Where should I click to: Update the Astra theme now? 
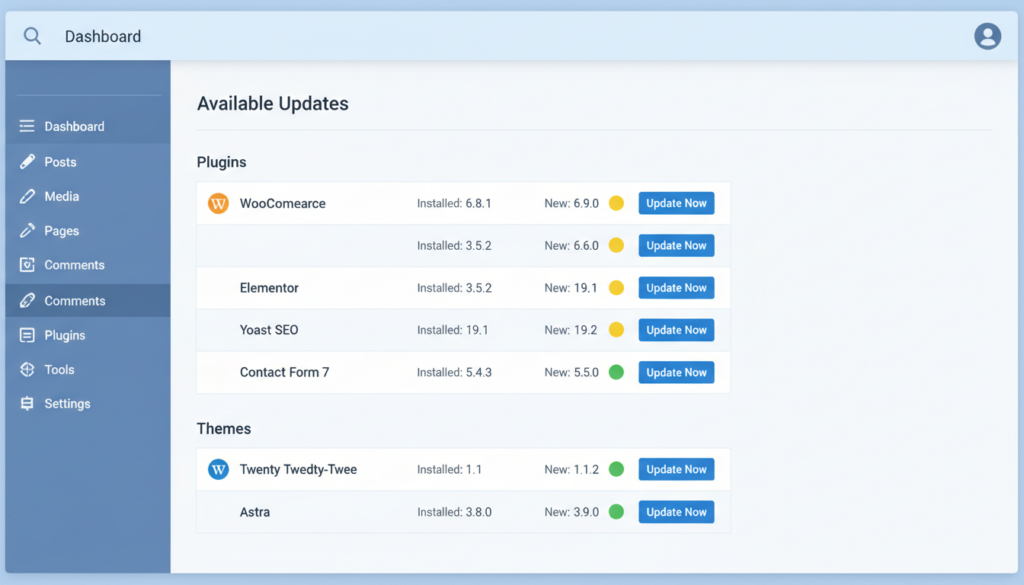676,512
